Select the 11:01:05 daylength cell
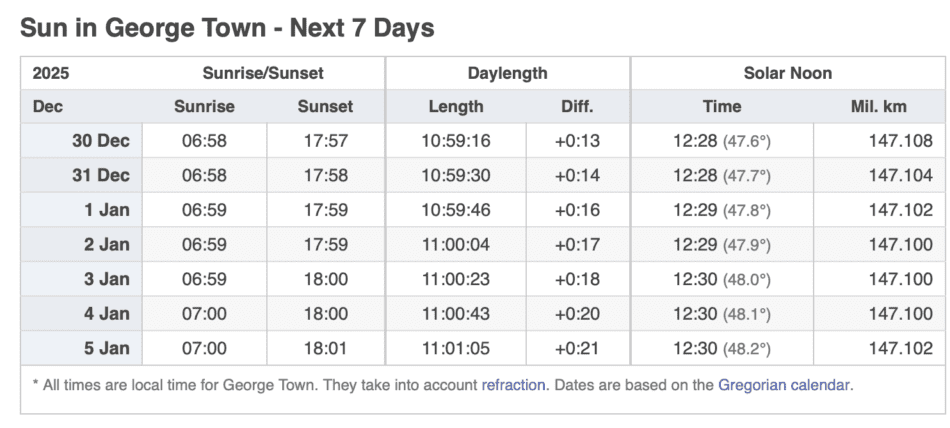Viewport: 950px width, 428px height. (x=455, y=348)
